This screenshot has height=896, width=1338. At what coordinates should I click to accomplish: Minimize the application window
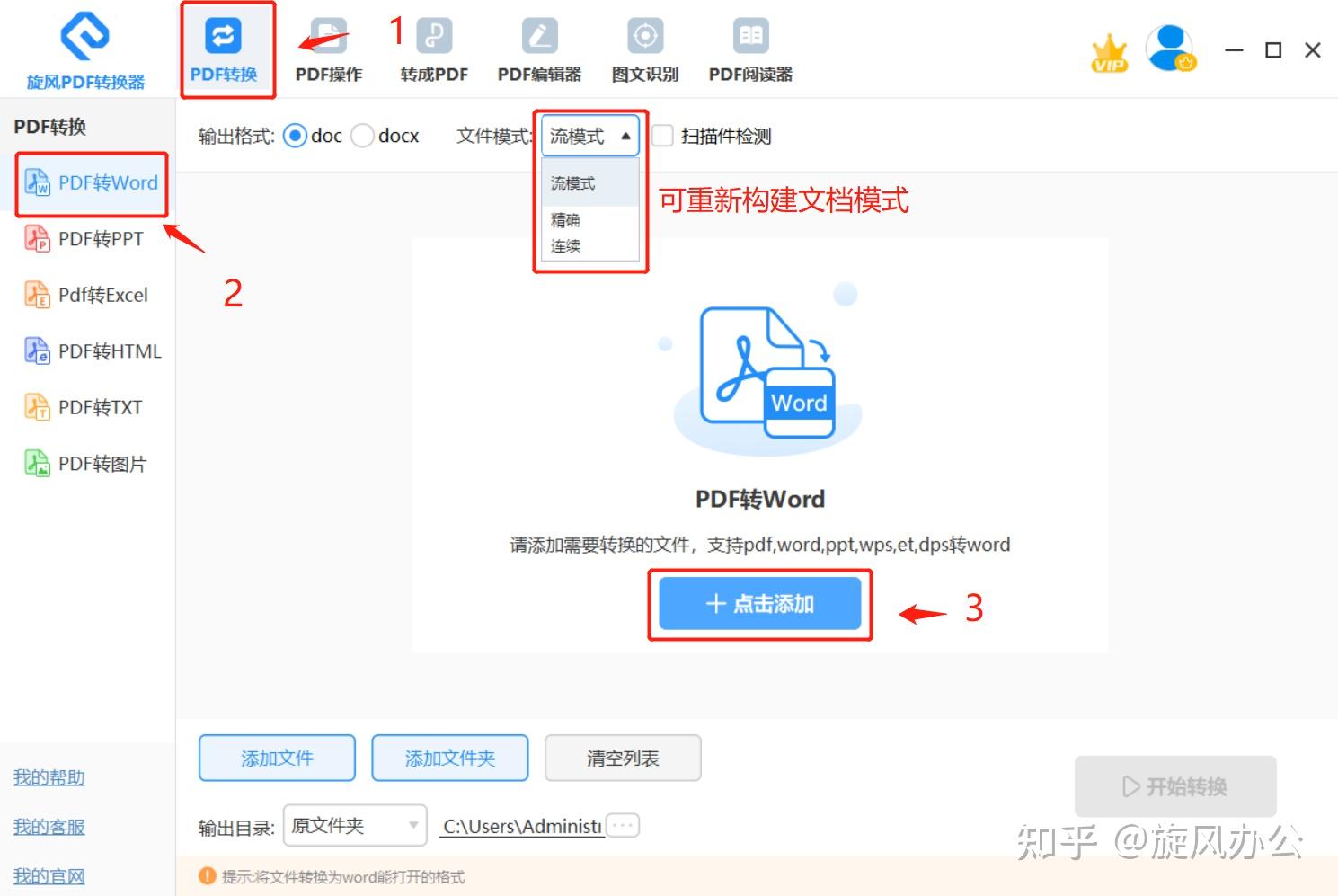tap(1235, 50)
